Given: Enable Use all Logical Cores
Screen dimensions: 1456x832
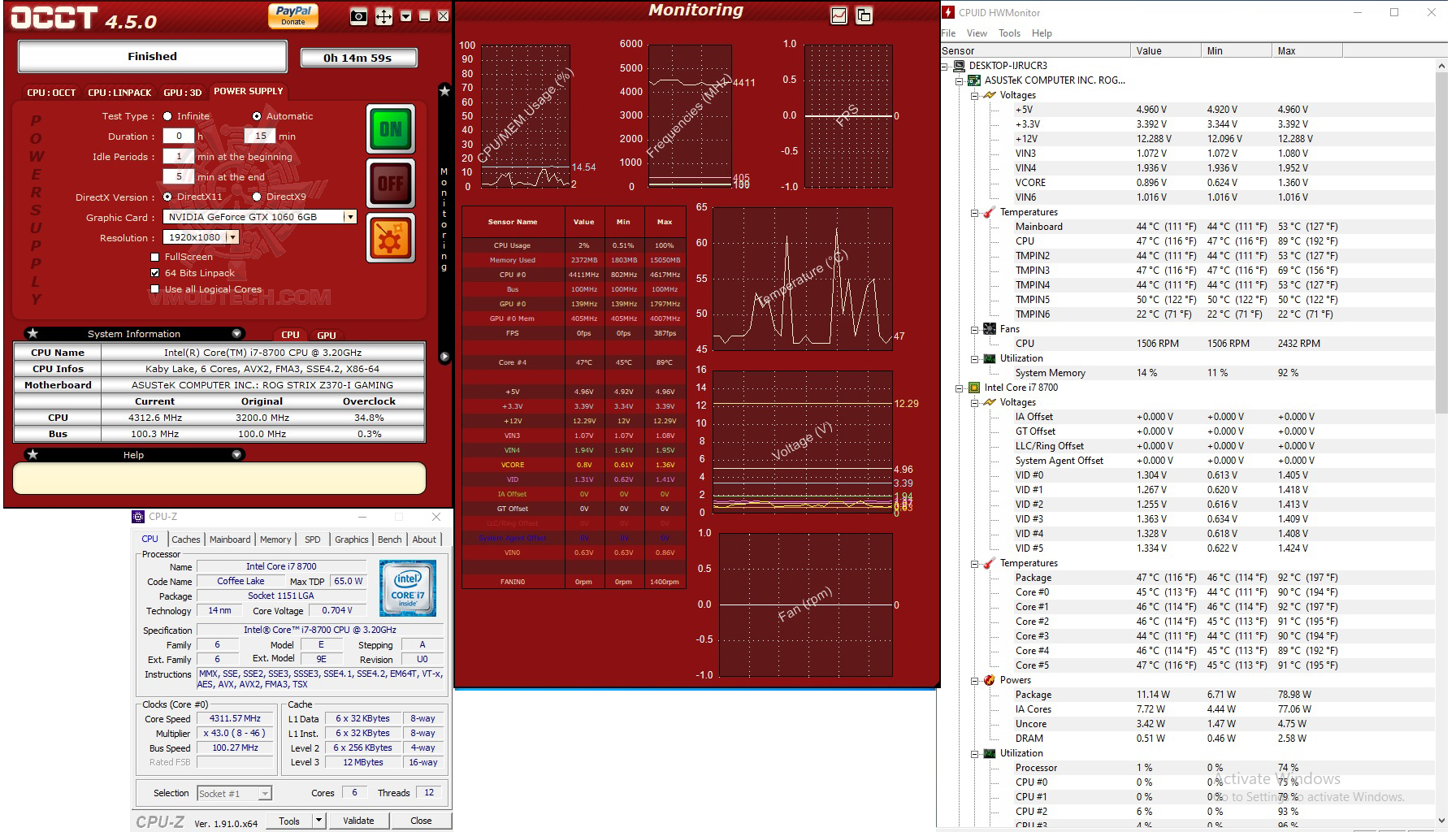Looking at the screenshot, I should [154, 289].
